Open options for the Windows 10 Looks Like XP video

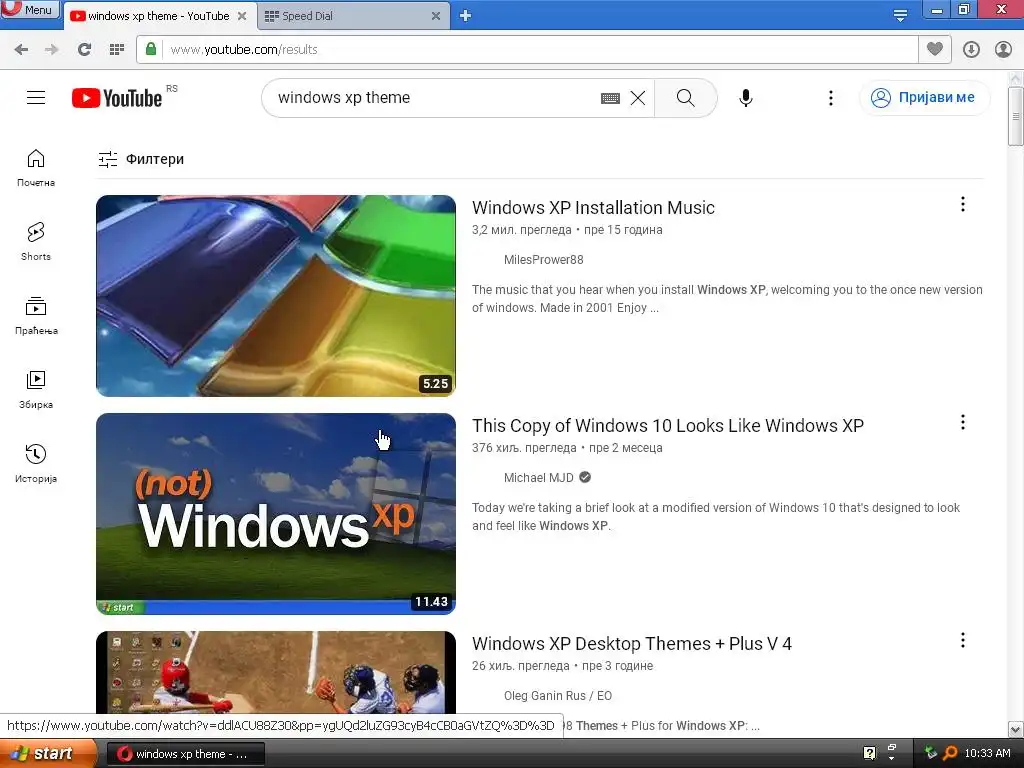coord(963,423)
